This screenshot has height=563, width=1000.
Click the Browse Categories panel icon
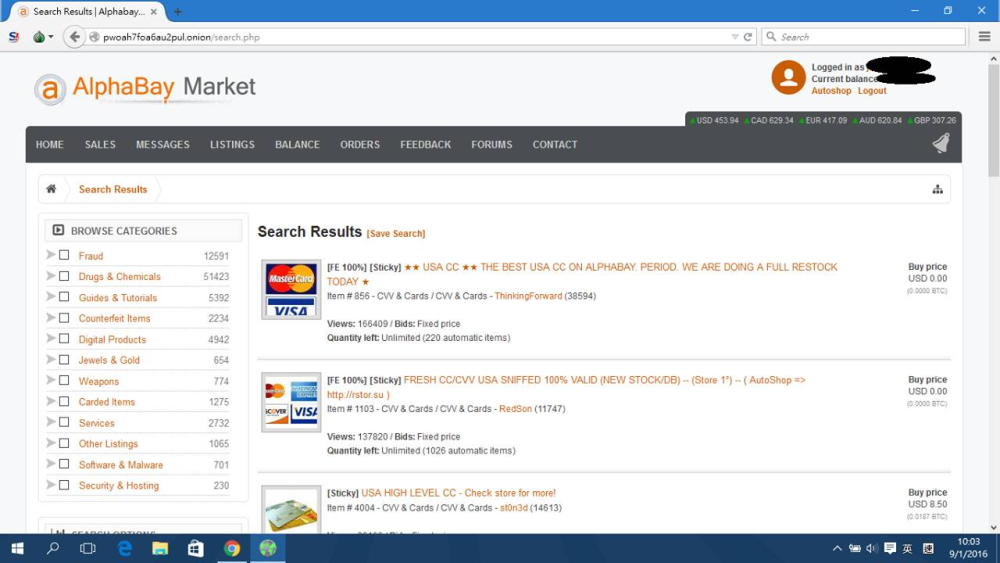(x=58, y=230)
